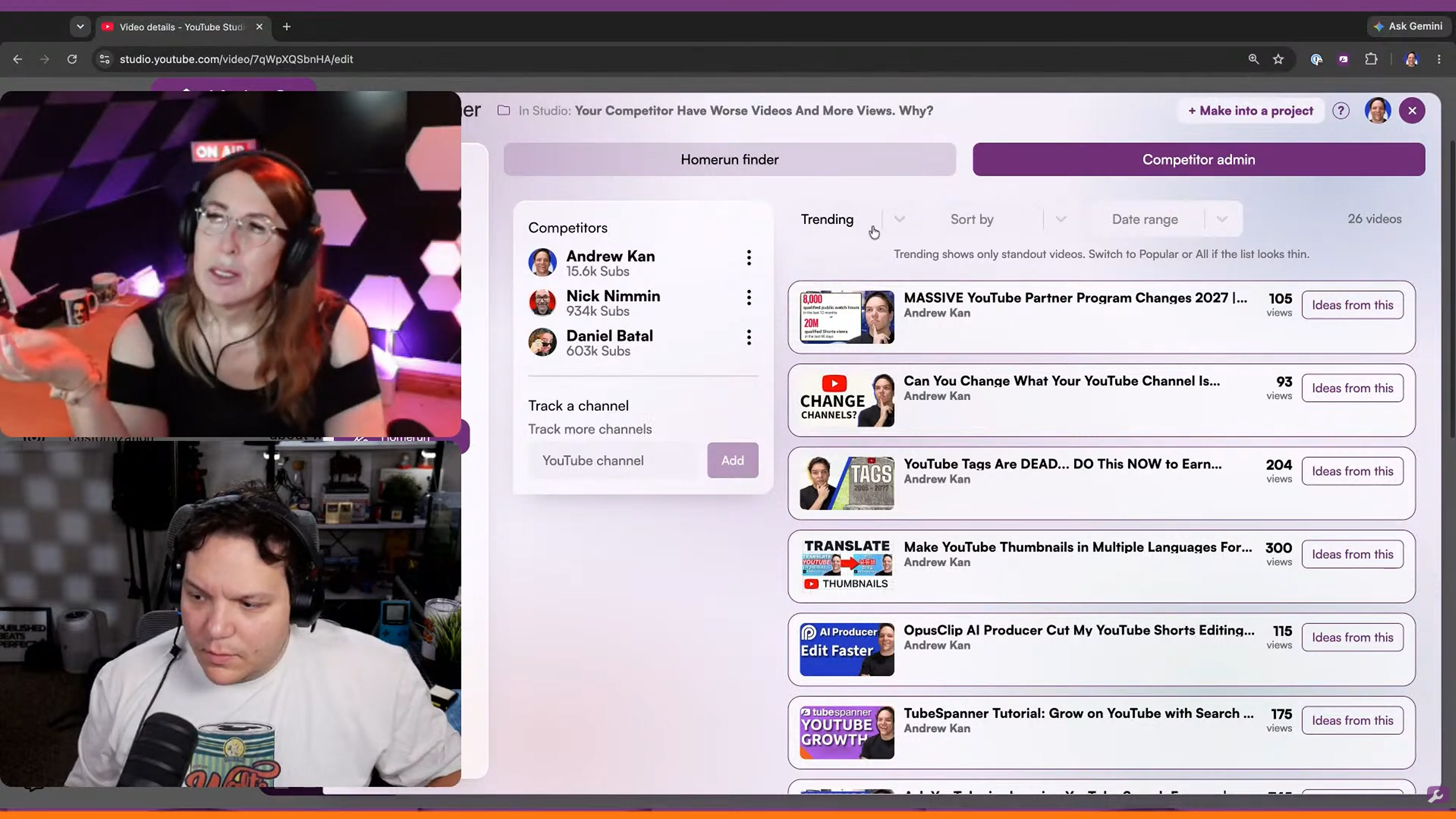Click title 'Make YouTube Thumbnails in Multiple Languages'
The image size is (1456, 819).
tap(1078, 547)
